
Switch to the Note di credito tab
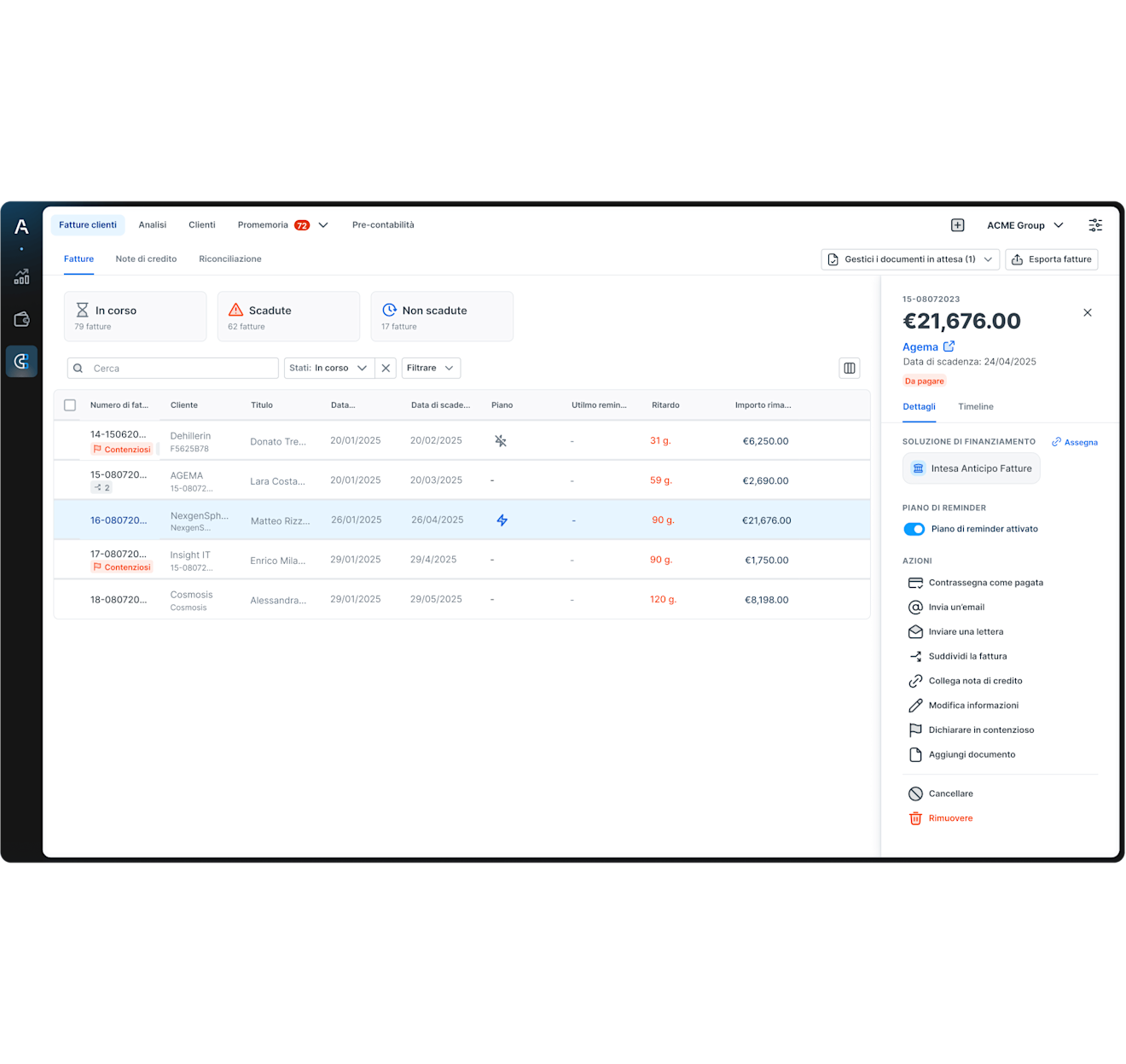pyautogui.click(x=146, y=259)
